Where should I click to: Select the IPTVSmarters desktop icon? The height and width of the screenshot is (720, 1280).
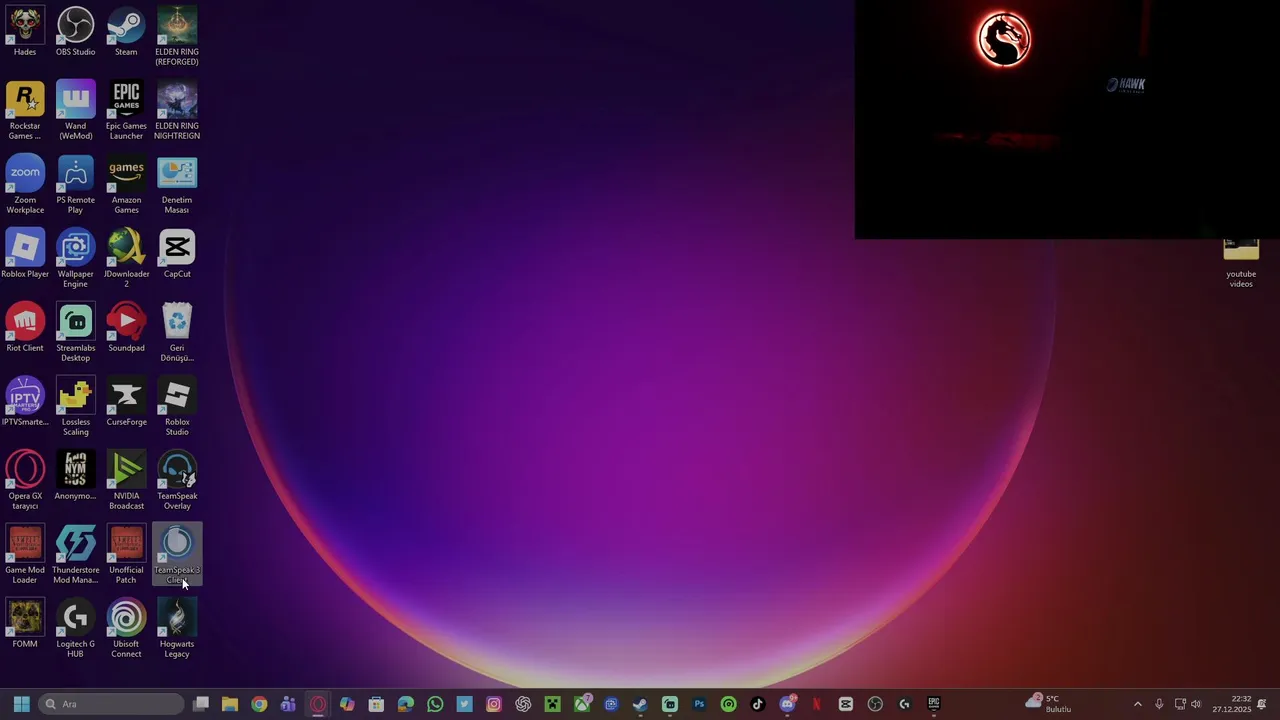point(25,402)
